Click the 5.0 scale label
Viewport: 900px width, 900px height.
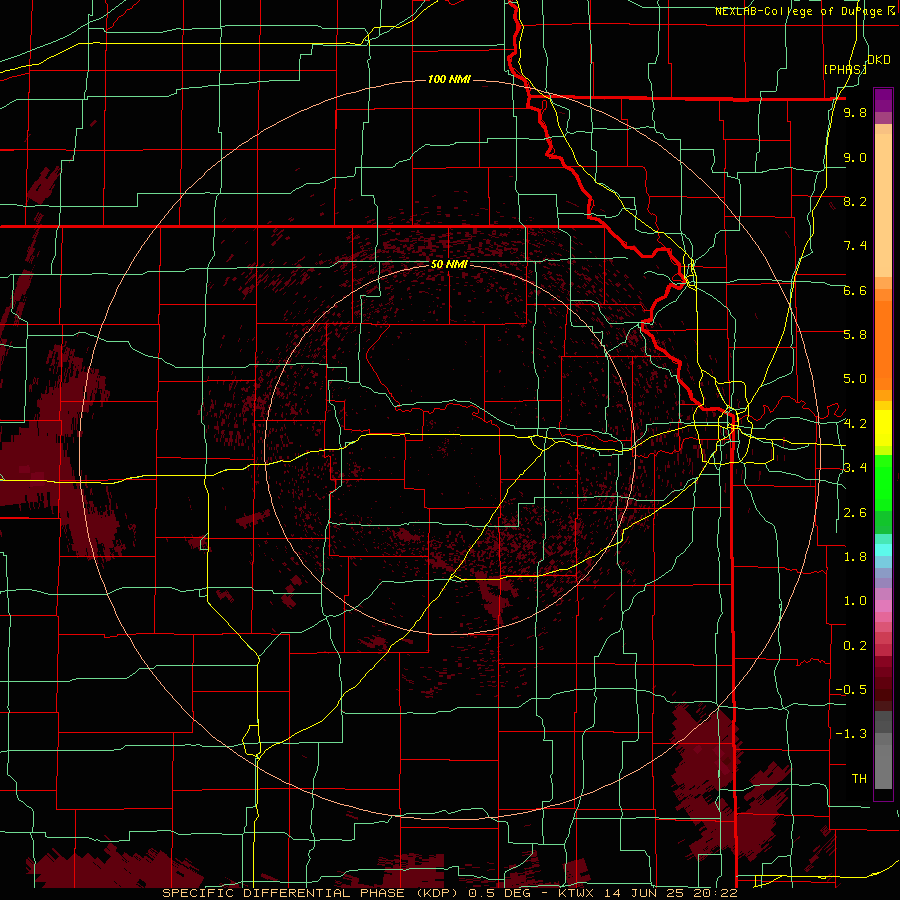pos(855,379)
